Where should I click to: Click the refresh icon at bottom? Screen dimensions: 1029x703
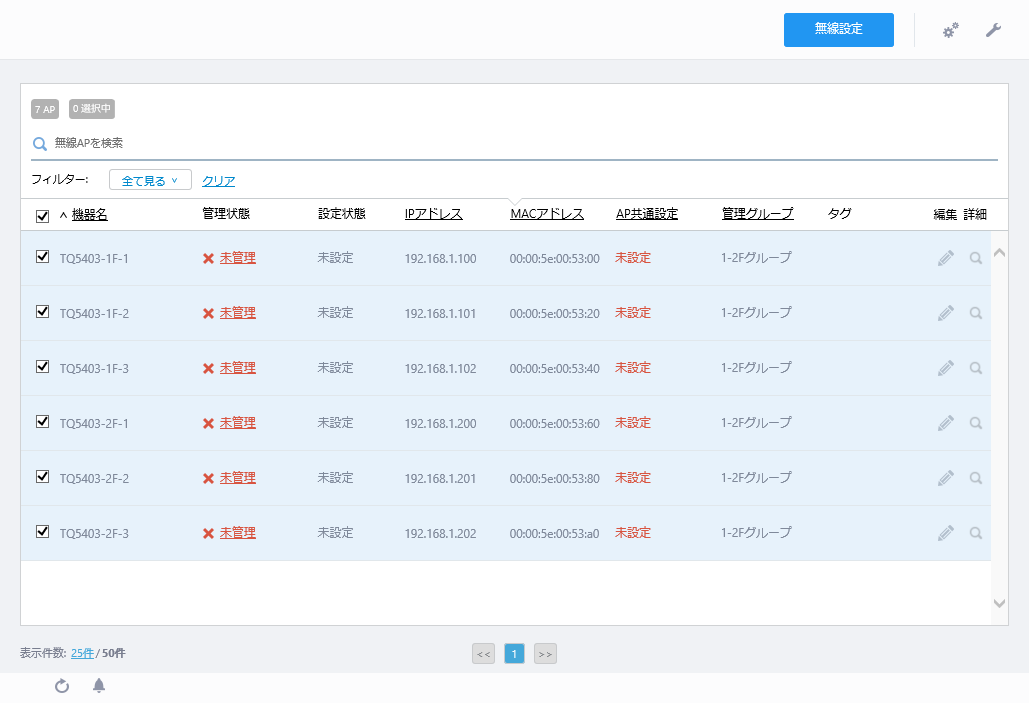click(x=62, y=686)
